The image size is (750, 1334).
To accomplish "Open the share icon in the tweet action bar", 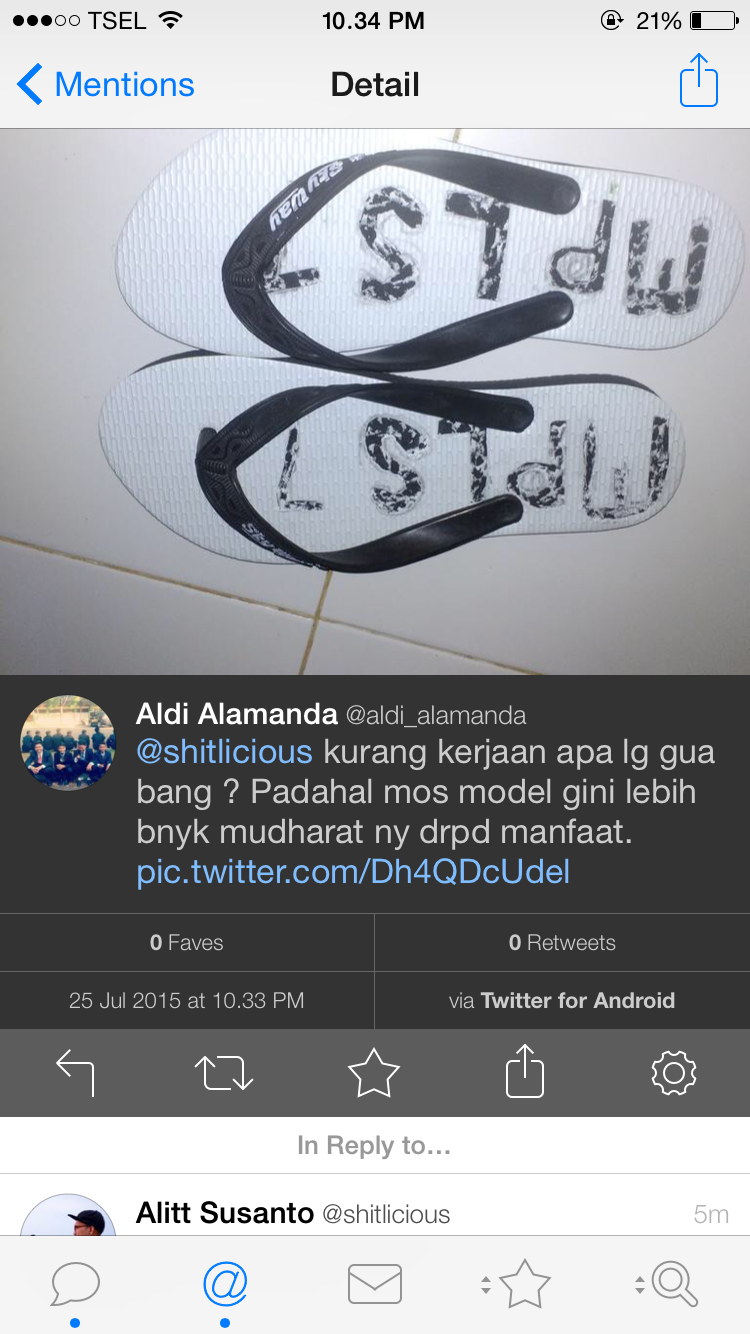I will click(x=524, y=1071).
